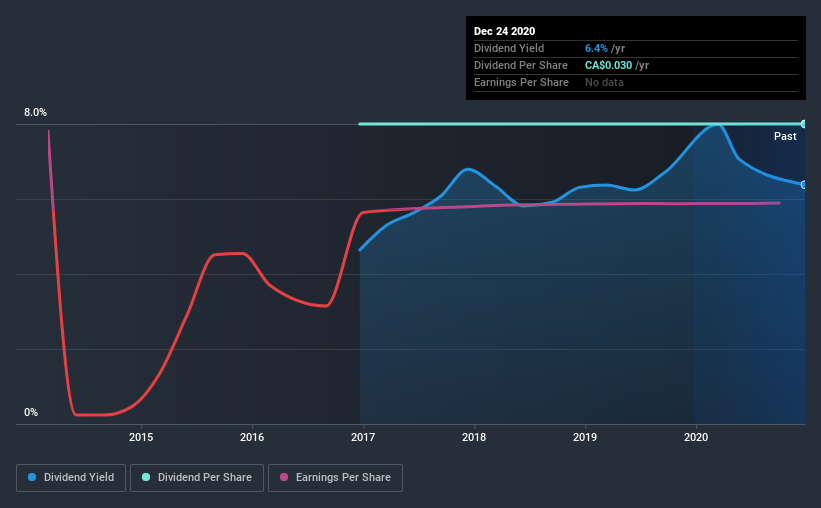Toggle the Dividend Yield legend button
Screen dimensions: 821x508
pyautogui.click(x=71, y=478)
